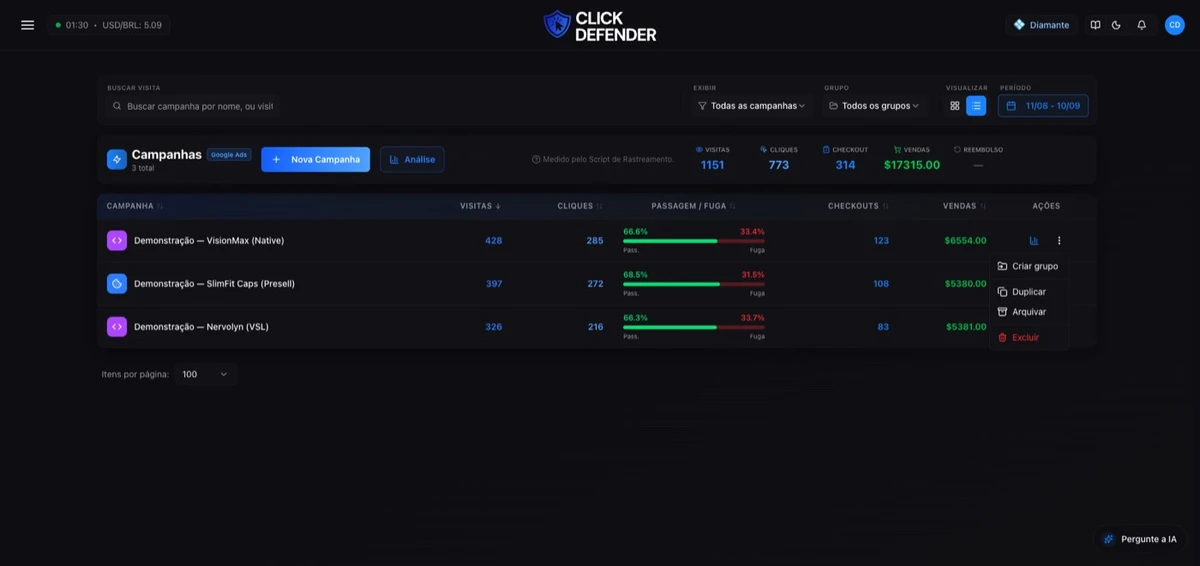Image resolution: width=1200 pixels, height=566 pixels.
Task: Open Pergunte a IA assistant
Action: pos(1140,539)
